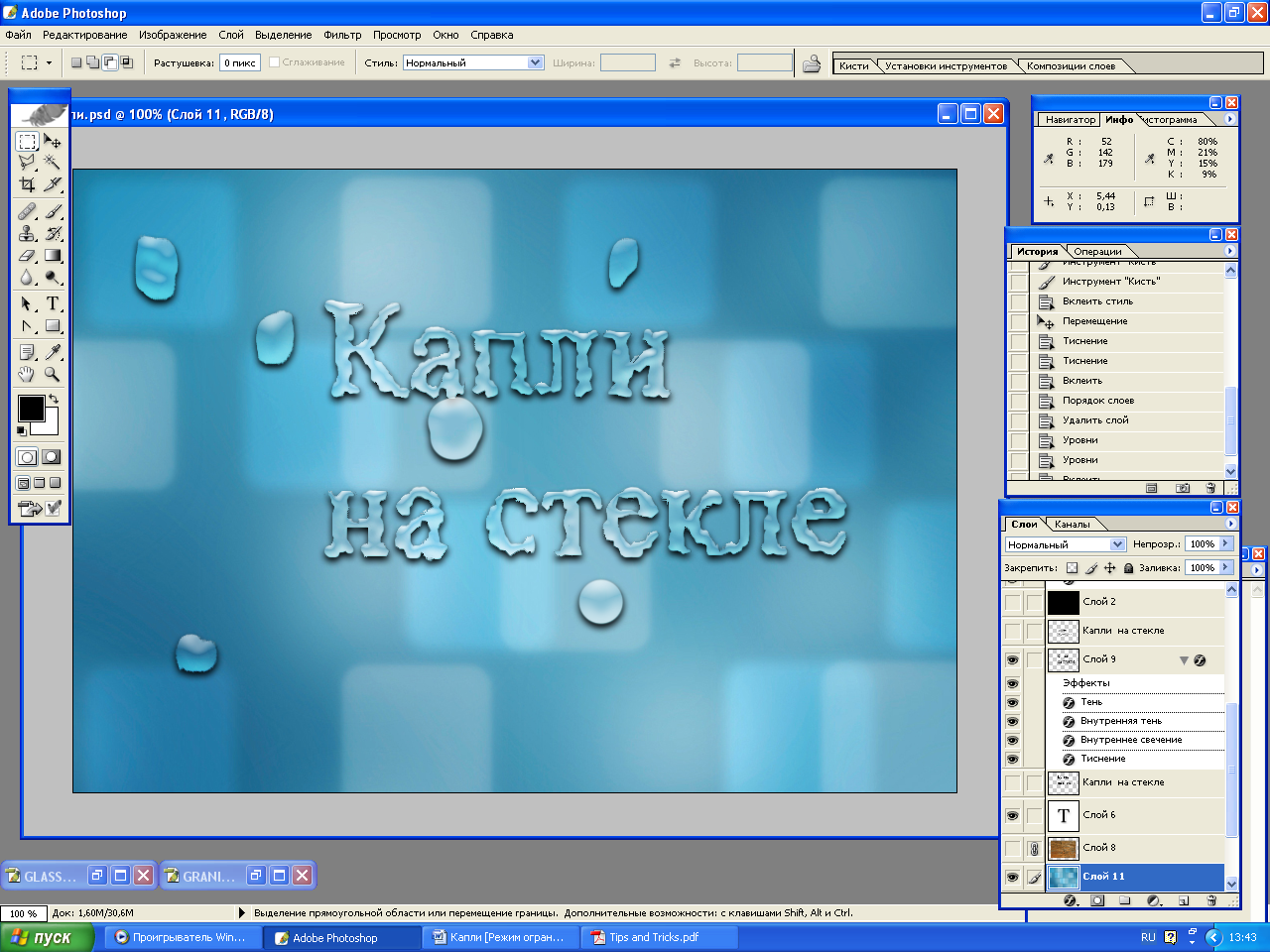Select the Path Selection arrow tool
The height and width of the screenshot is (952, 1270).
pyautogui.click(x=28, y=303)
